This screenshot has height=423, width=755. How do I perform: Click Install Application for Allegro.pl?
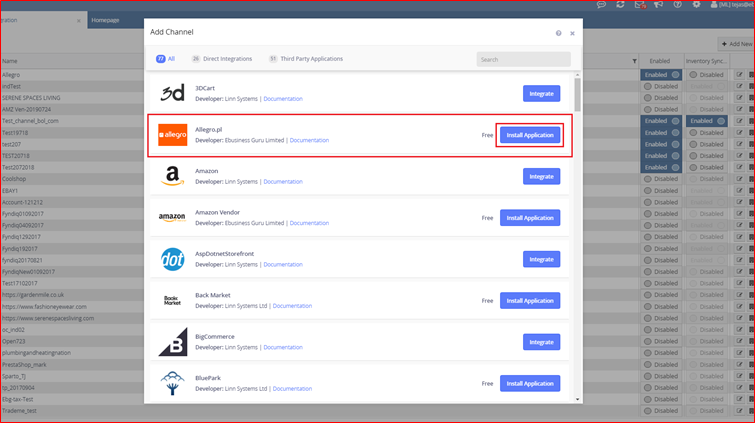click(529, 135)
